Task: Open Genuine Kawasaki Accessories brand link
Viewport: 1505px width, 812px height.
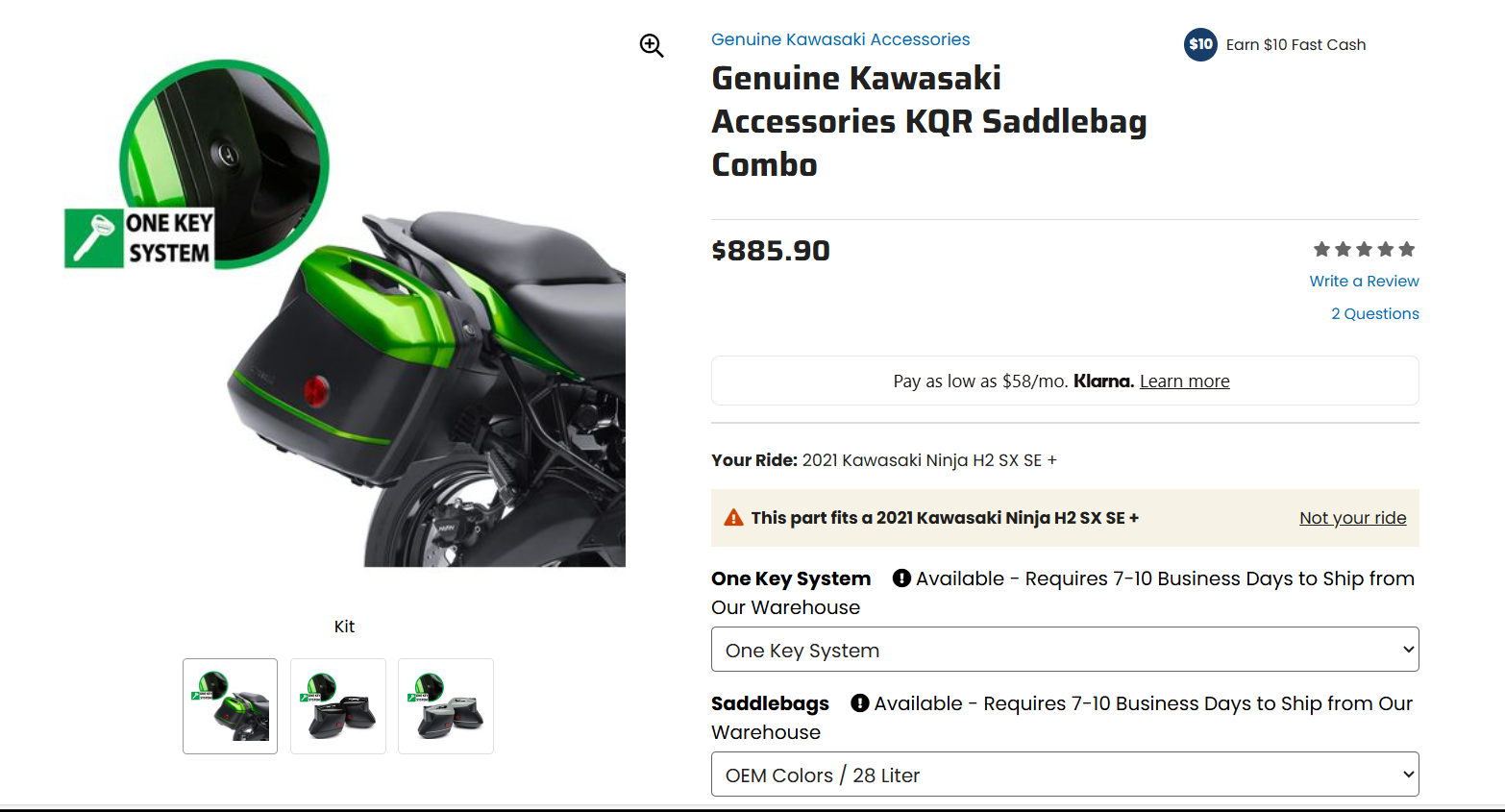Action: point(841,39)
